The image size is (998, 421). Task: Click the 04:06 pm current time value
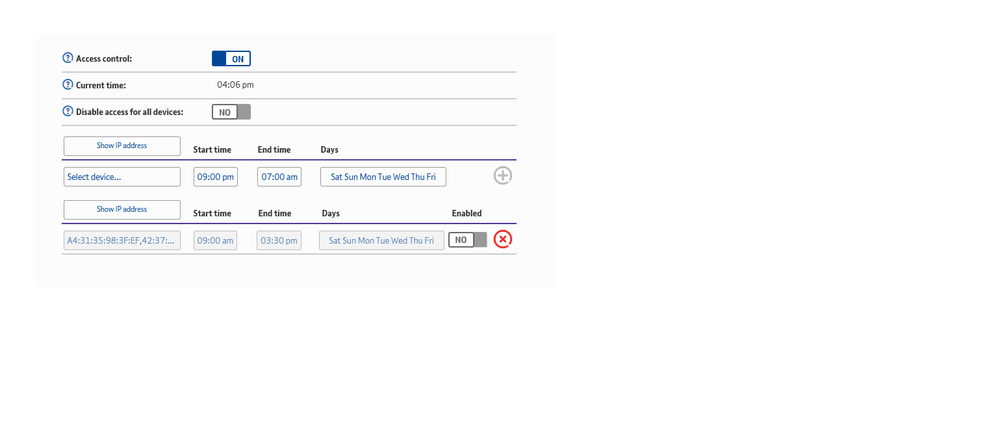[x=235, y=85]
